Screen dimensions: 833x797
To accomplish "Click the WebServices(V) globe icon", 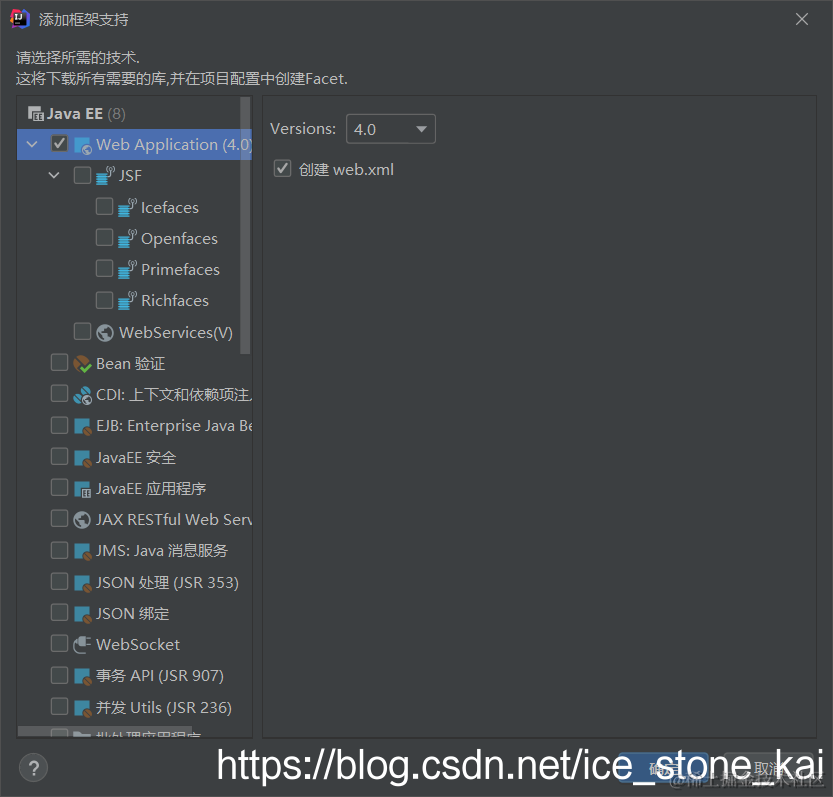I will coord(104,332).
